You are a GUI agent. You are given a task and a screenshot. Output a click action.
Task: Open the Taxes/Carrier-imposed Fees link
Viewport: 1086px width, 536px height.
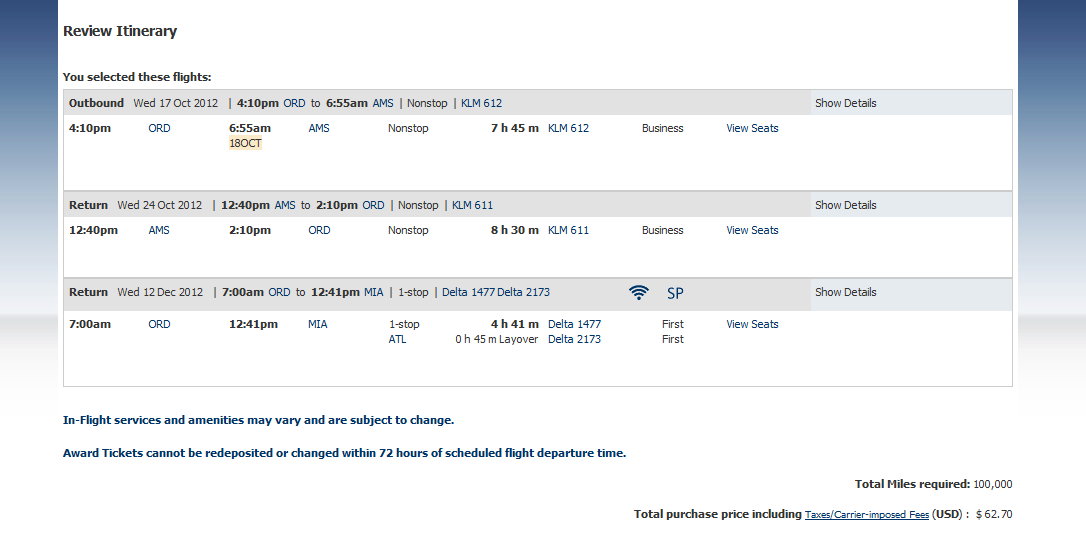(x=866, y=514)
